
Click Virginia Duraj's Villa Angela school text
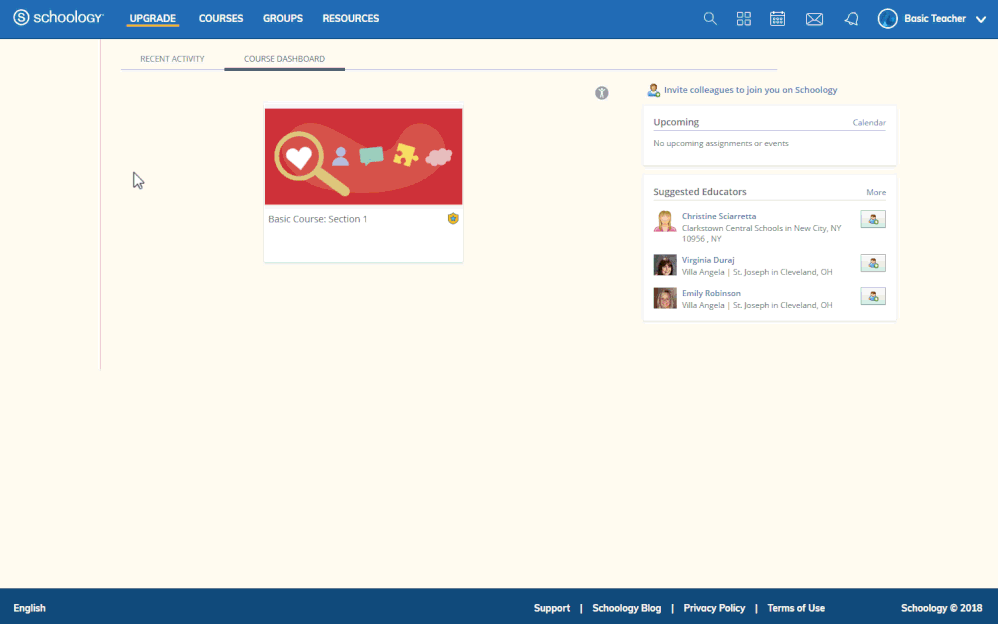point(757,272)
